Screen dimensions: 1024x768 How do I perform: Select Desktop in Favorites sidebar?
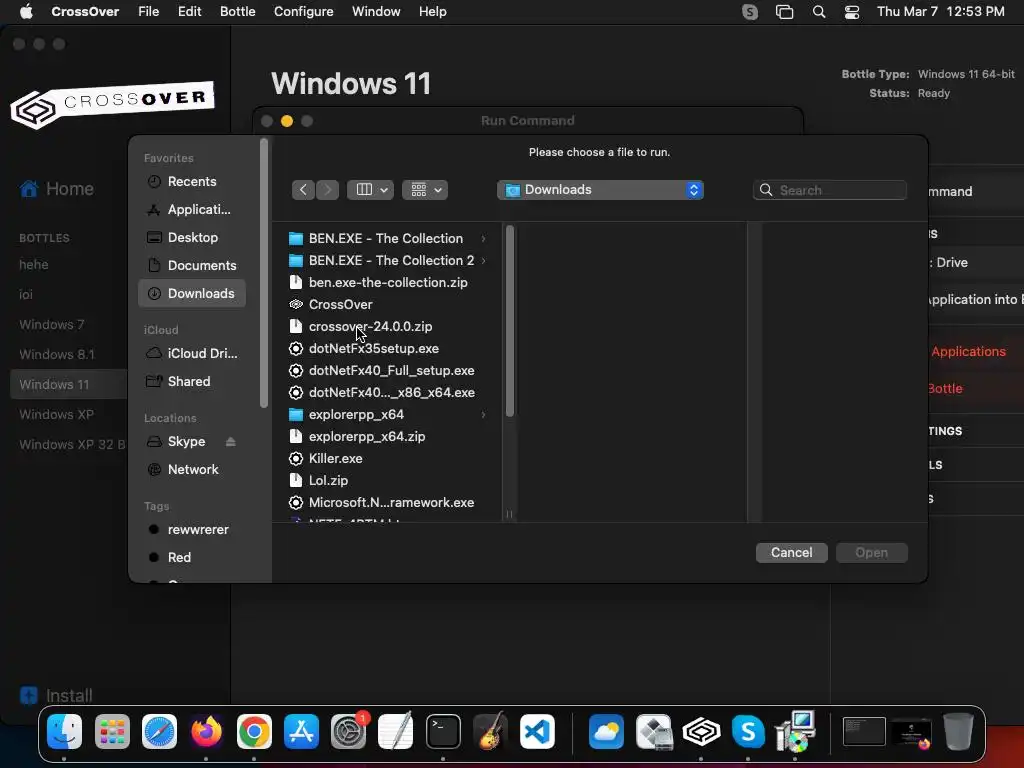click(x=192, y=238)
